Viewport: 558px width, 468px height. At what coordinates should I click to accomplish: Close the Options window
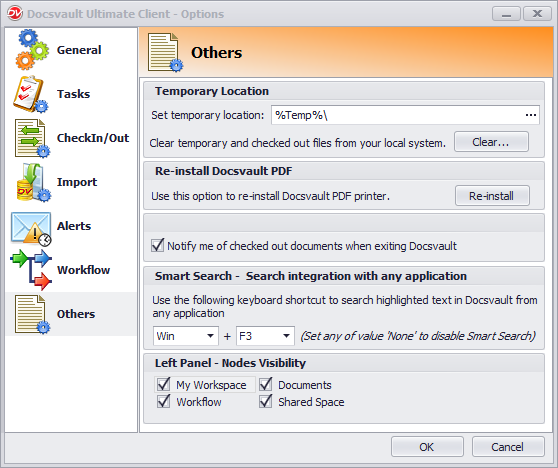(537, 14)
